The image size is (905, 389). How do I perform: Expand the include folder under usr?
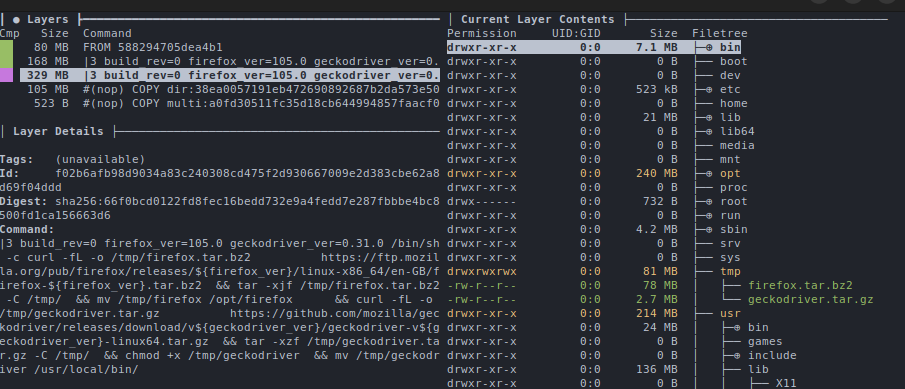[738, 356]
